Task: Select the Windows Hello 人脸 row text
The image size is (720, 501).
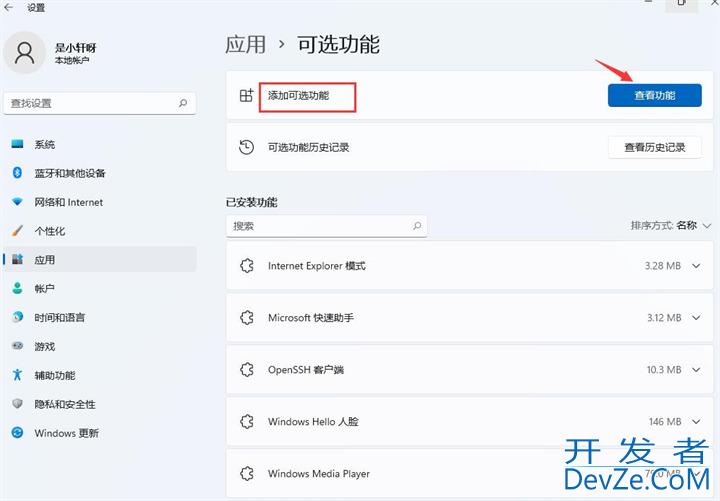Action: pos(313,422)
